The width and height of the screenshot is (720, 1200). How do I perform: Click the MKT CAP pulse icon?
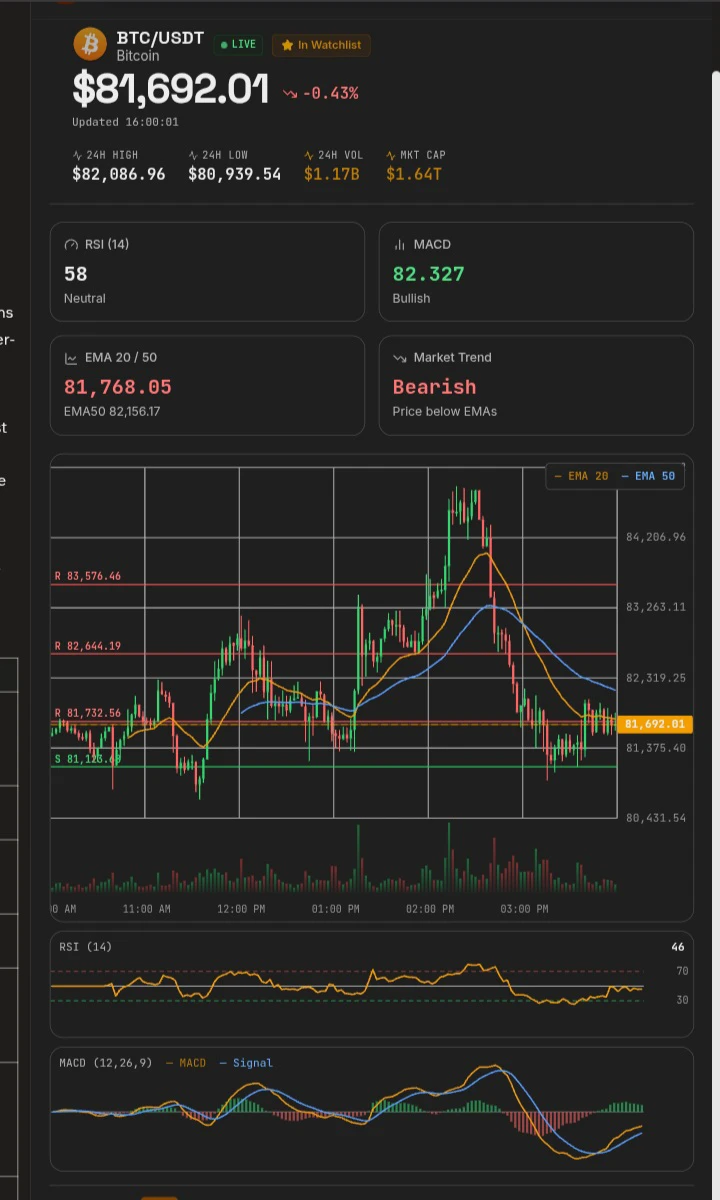[391, 156]
